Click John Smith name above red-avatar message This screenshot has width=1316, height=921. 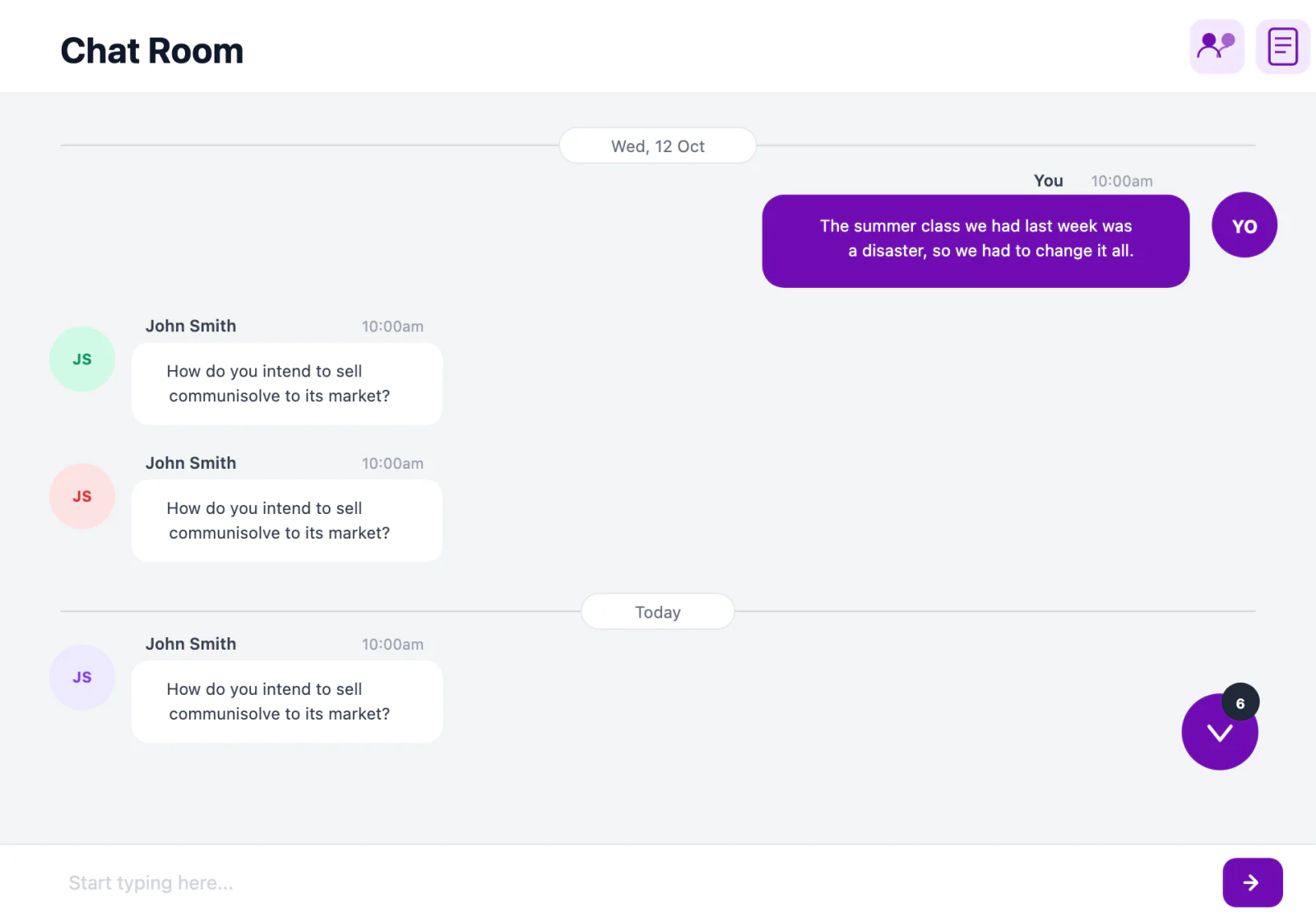click(191, 463)
